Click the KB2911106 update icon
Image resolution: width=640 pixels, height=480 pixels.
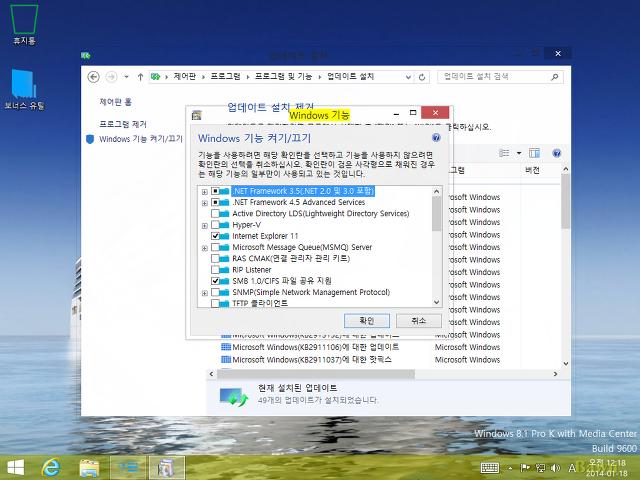point(226,347)
